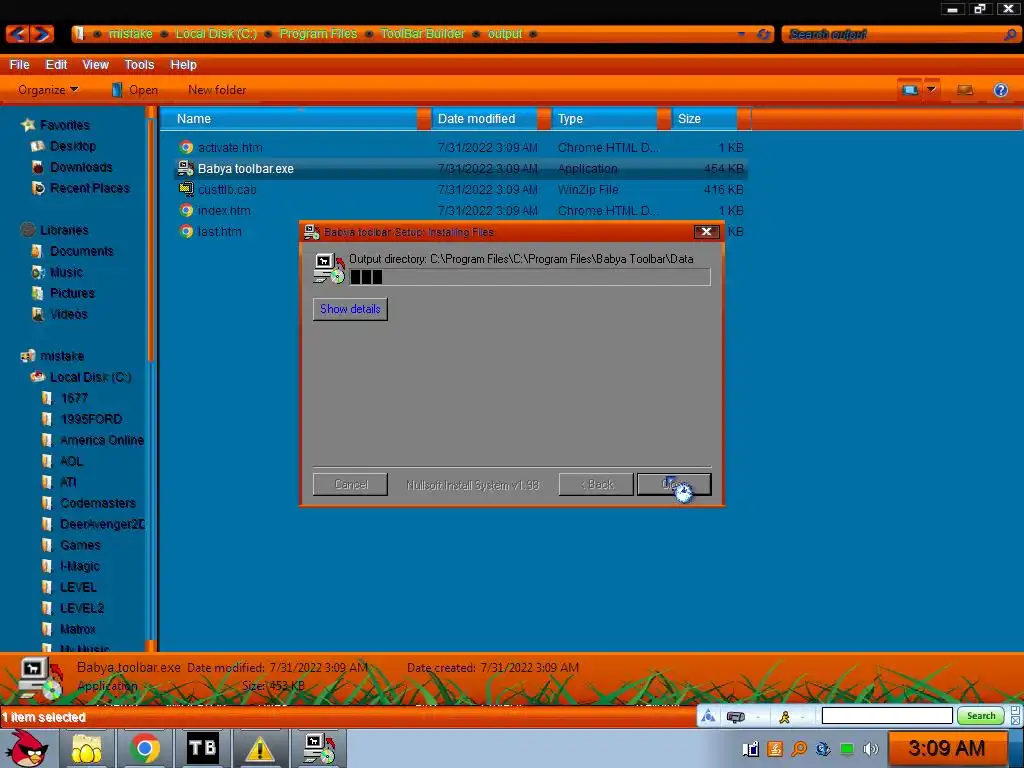1024x768 pixels.
Task: Sort by the Date modified column header
Action: pos(484,119)
